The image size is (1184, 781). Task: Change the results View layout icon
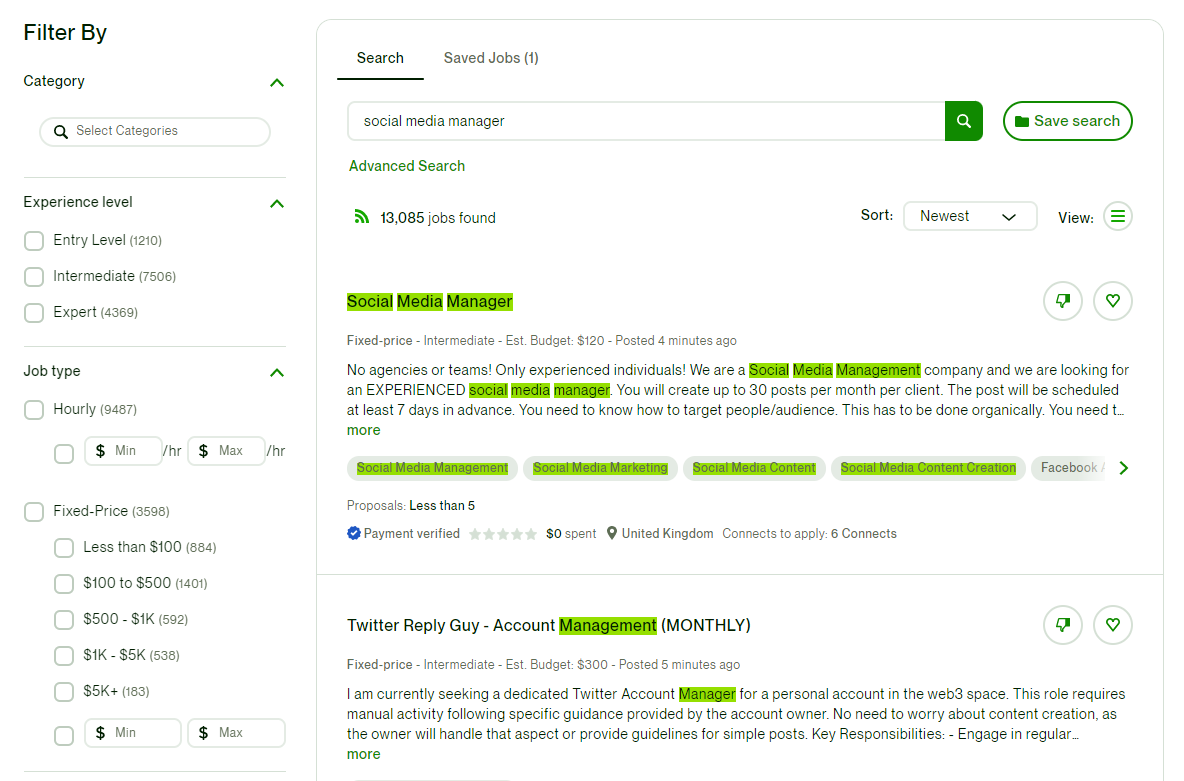[x=1118, y=215]
